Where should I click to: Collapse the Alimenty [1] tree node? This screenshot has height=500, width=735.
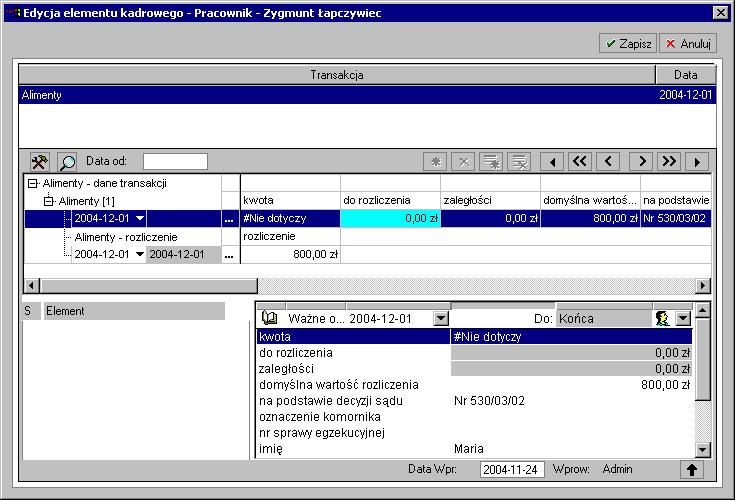[48, 201]
